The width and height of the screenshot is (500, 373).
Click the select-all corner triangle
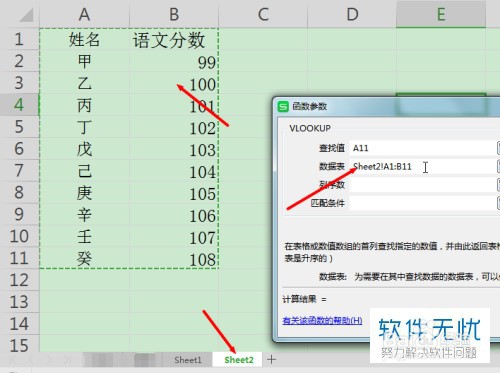(x=26, y=15)
